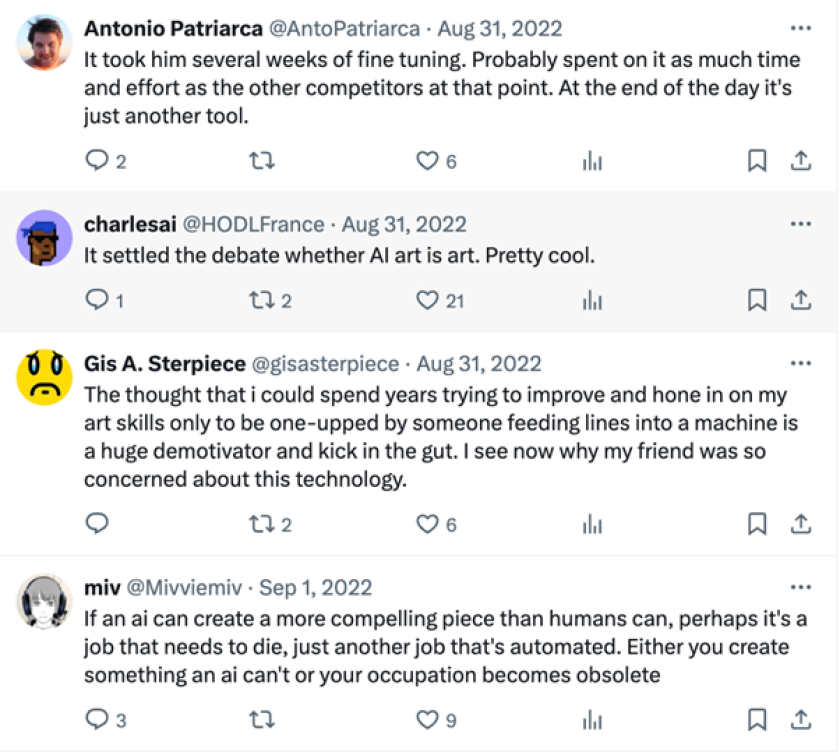Retweet Antonio Patriarca's tweet
The height and width of the screenshot is (752, 840).
pyautogui.click(x=262, y=158)
